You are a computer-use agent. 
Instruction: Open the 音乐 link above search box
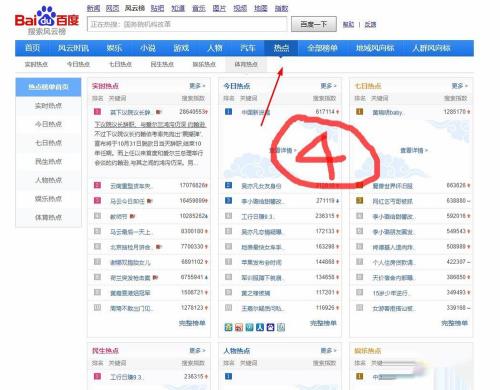click(x=199, y=8)
